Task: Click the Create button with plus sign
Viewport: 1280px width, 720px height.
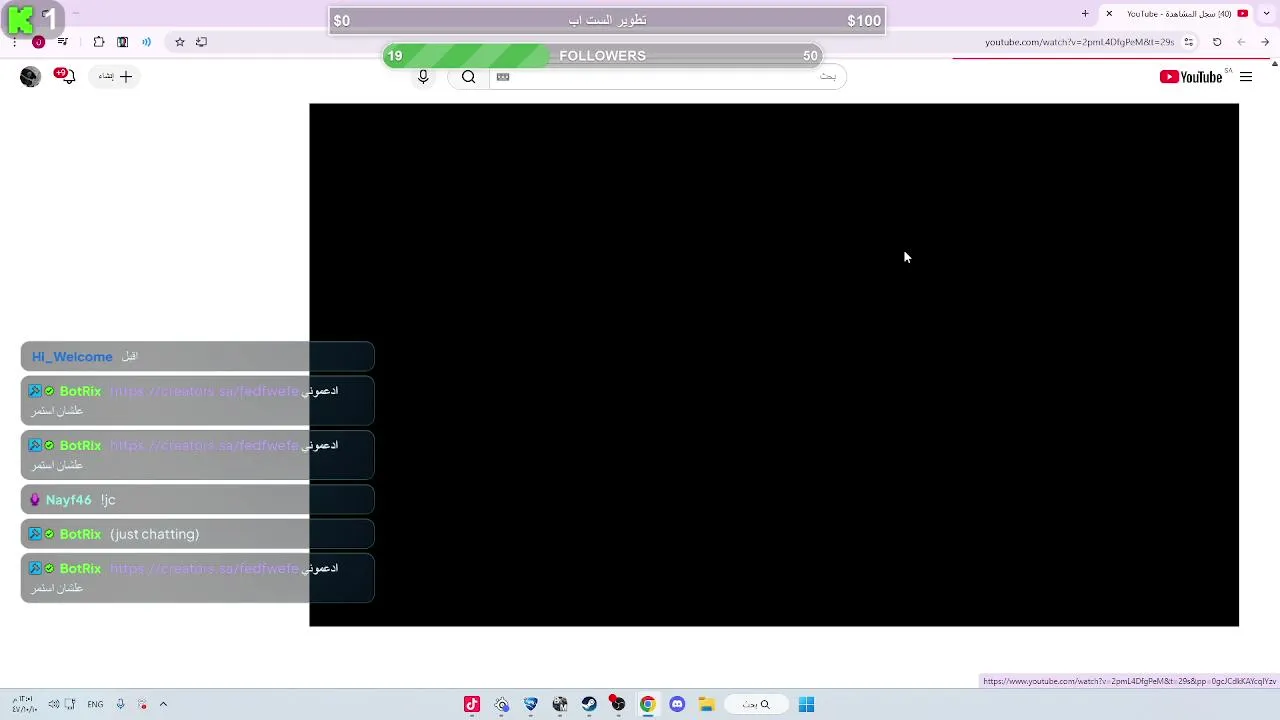Action: point(116,76)
